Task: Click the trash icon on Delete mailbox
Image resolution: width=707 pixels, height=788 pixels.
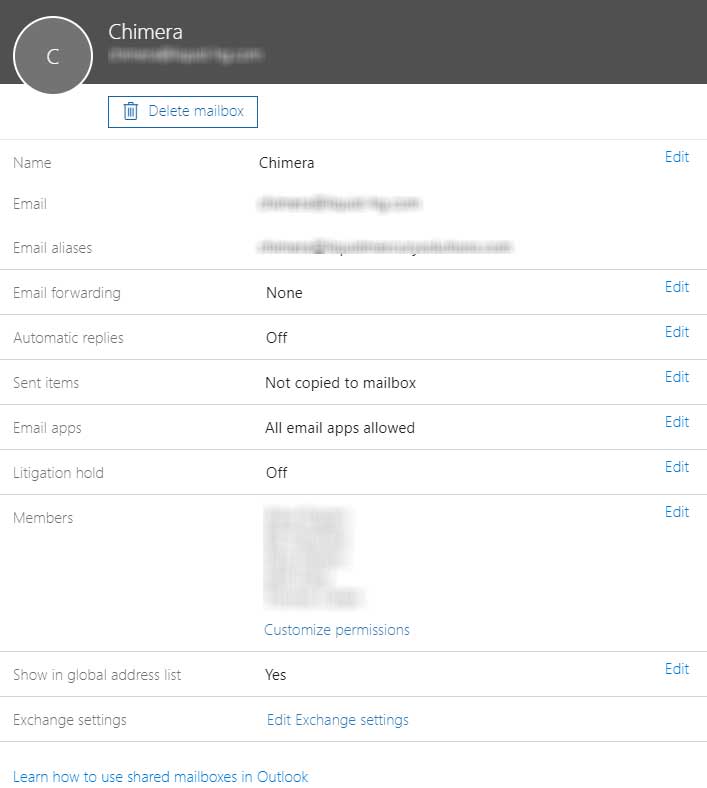Action: pyautogui.click(x=130, y=111)
